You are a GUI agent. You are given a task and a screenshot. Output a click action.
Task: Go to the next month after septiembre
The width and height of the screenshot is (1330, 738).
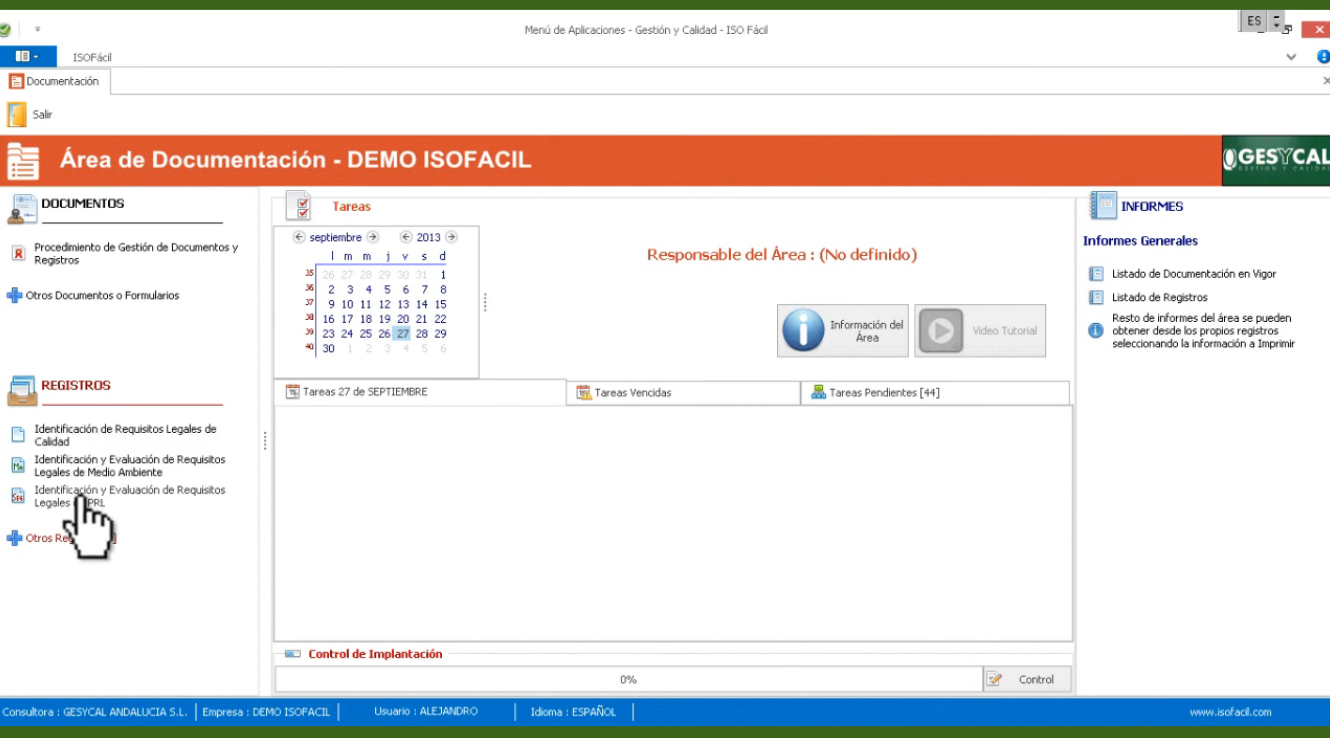[x=373, y=238]
